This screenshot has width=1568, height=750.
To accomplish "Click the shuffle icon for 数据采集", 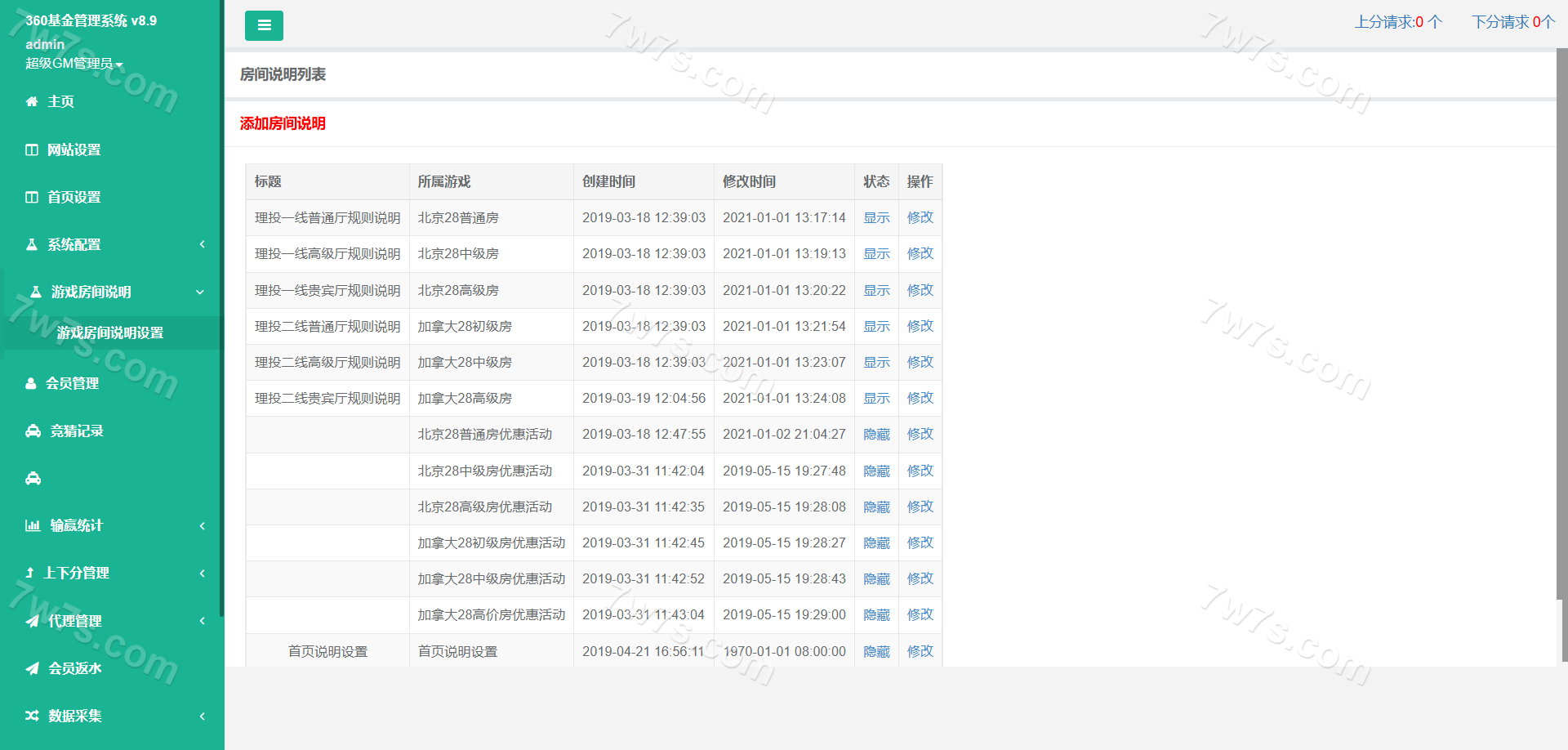I will (x=32, y=716).
